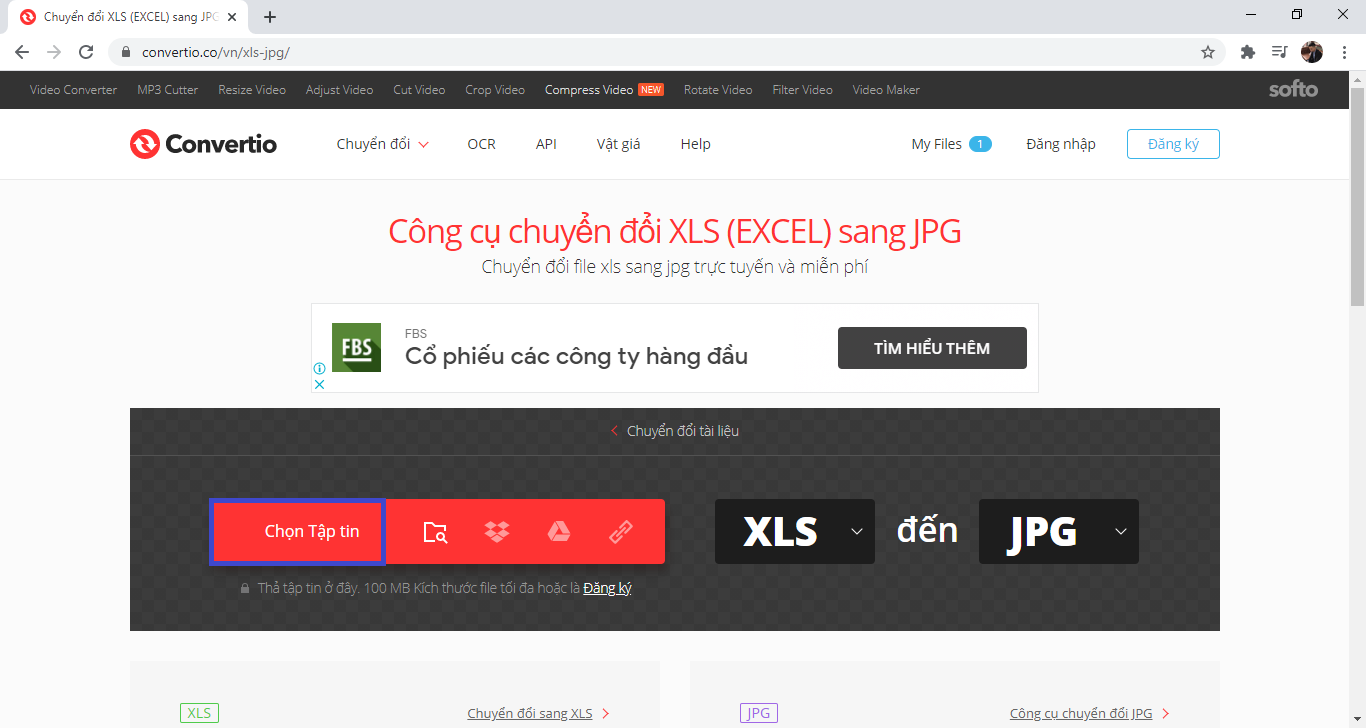Open Filter Video tool
The image size is (1366, 728).
point(803,90)
